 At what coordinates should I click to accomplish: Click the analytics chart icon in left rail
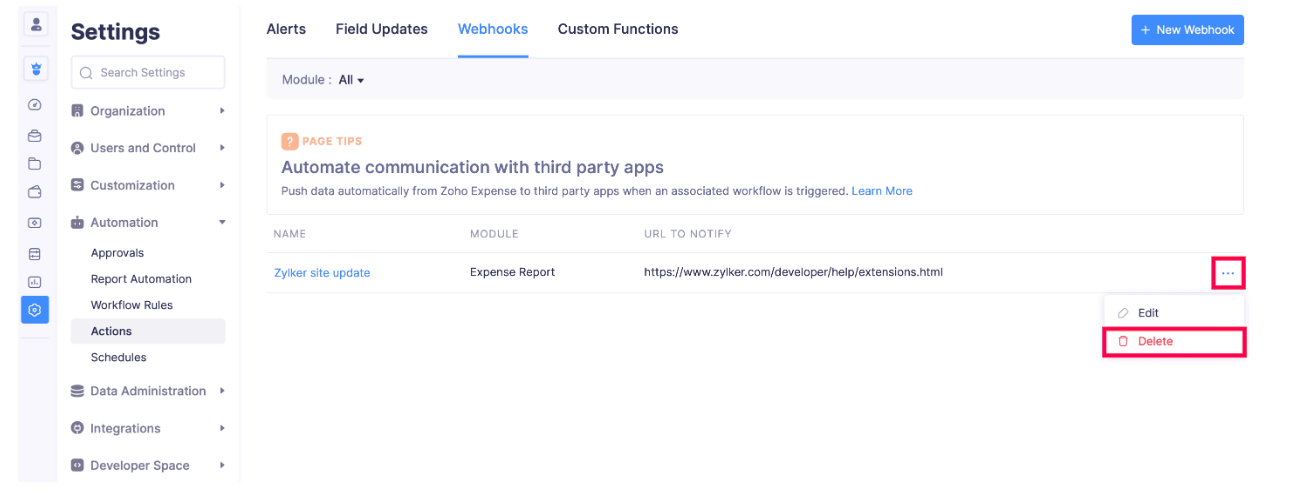tap(35, 282)
